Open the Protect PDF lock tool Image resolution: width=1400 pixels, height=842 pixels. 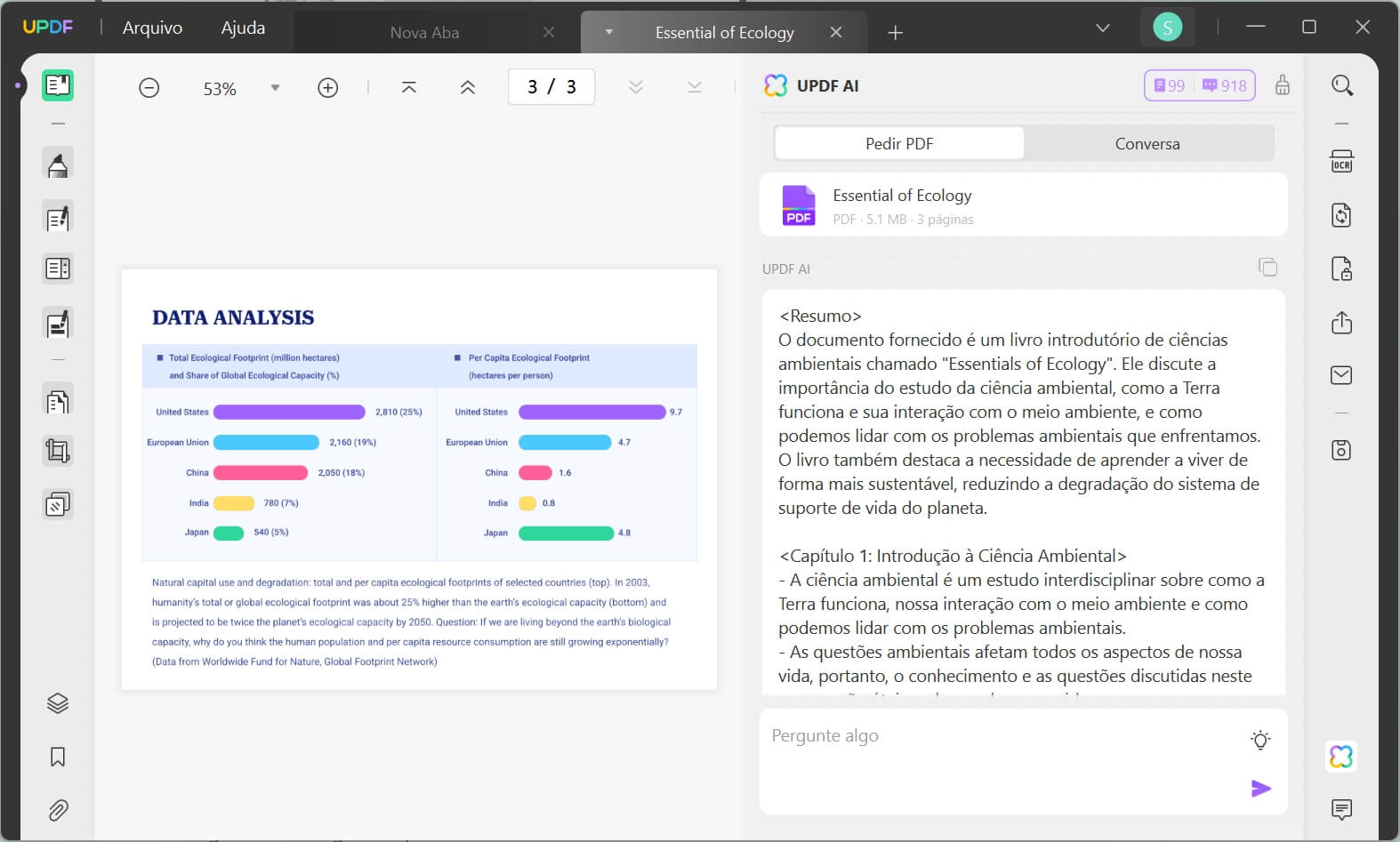tap(1341, 269)
